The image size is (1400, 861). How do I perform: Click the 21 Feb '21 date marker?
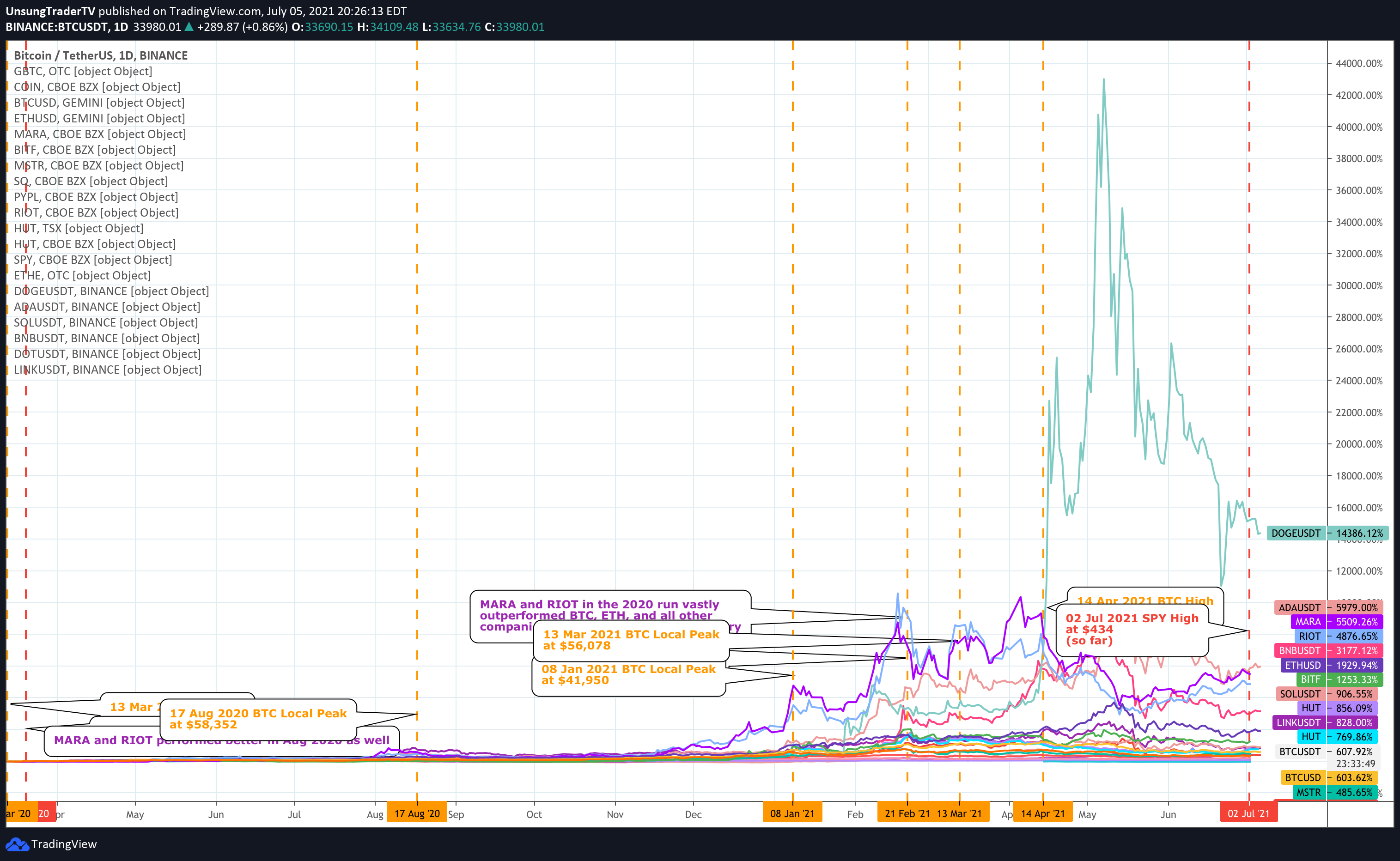pos(907,813)
